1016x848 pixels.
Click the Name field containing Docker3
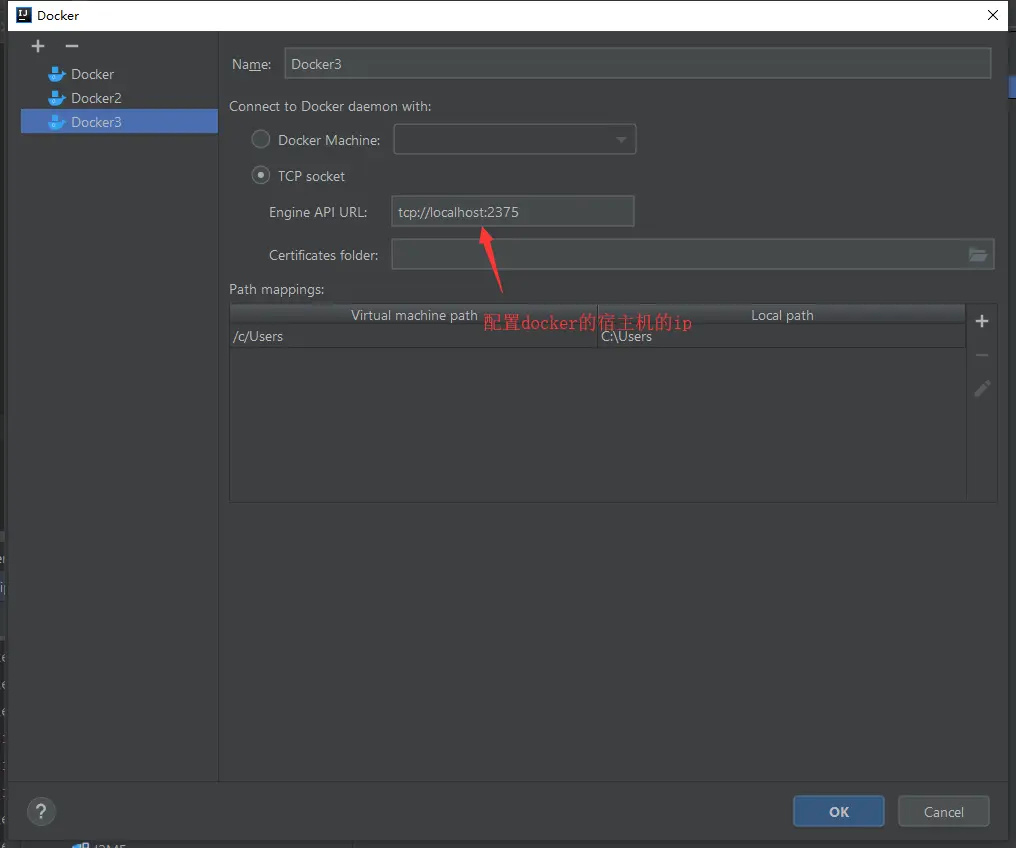(x=638, y=64)
